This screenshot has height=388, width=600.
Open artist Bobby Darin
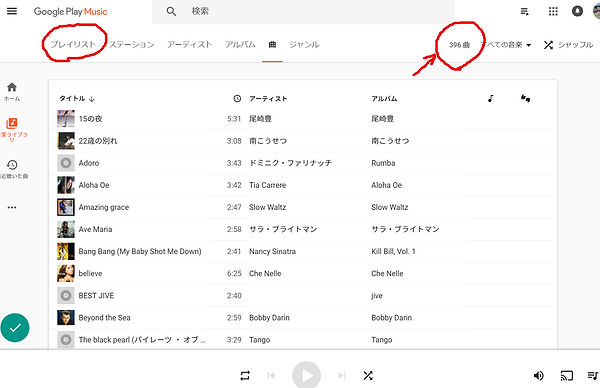pyautogui.click(x=269, y=318)
